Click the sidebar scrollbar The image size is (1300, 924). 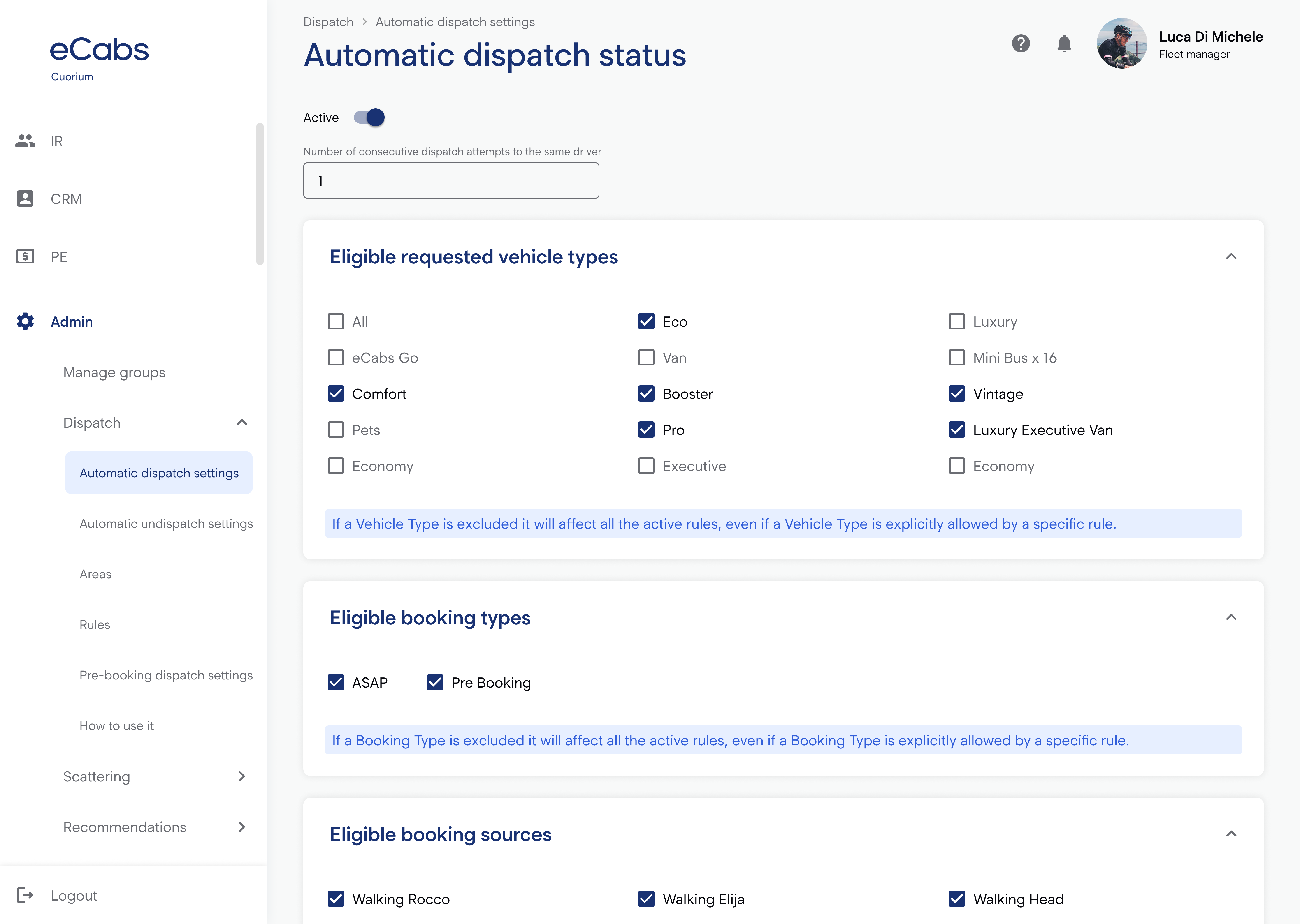click(260, 194)
